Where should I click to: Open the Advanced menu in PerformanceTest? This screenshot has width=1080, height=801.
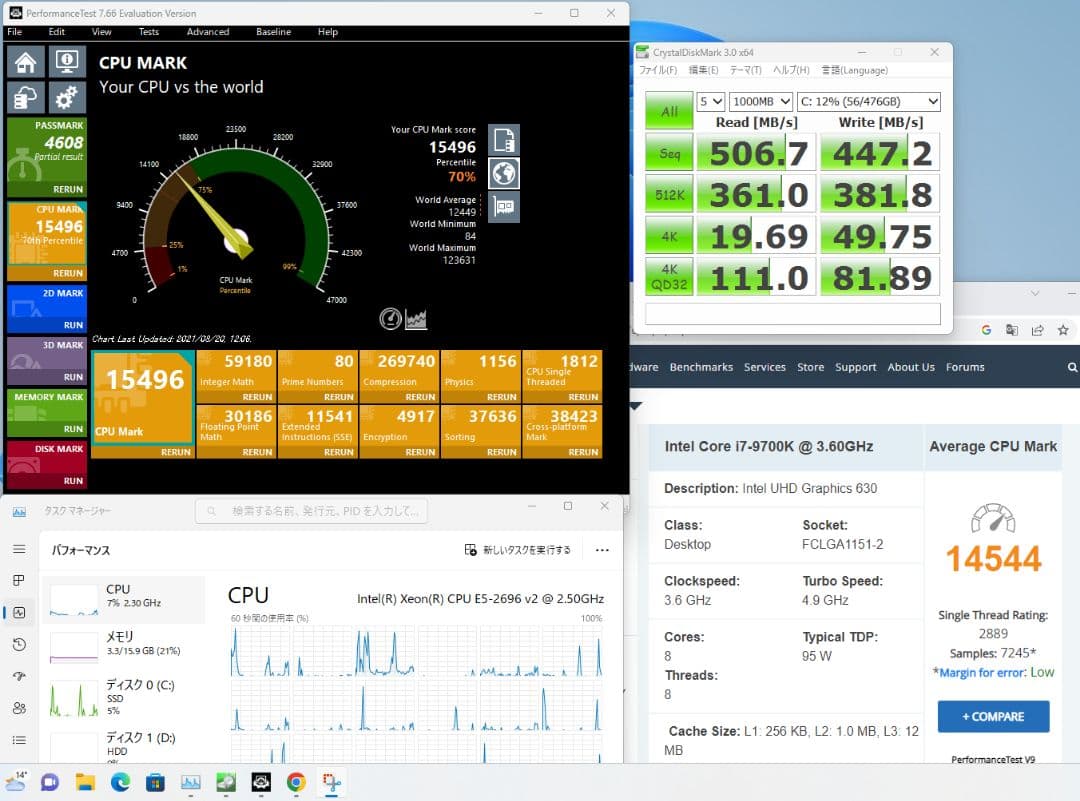207,32
